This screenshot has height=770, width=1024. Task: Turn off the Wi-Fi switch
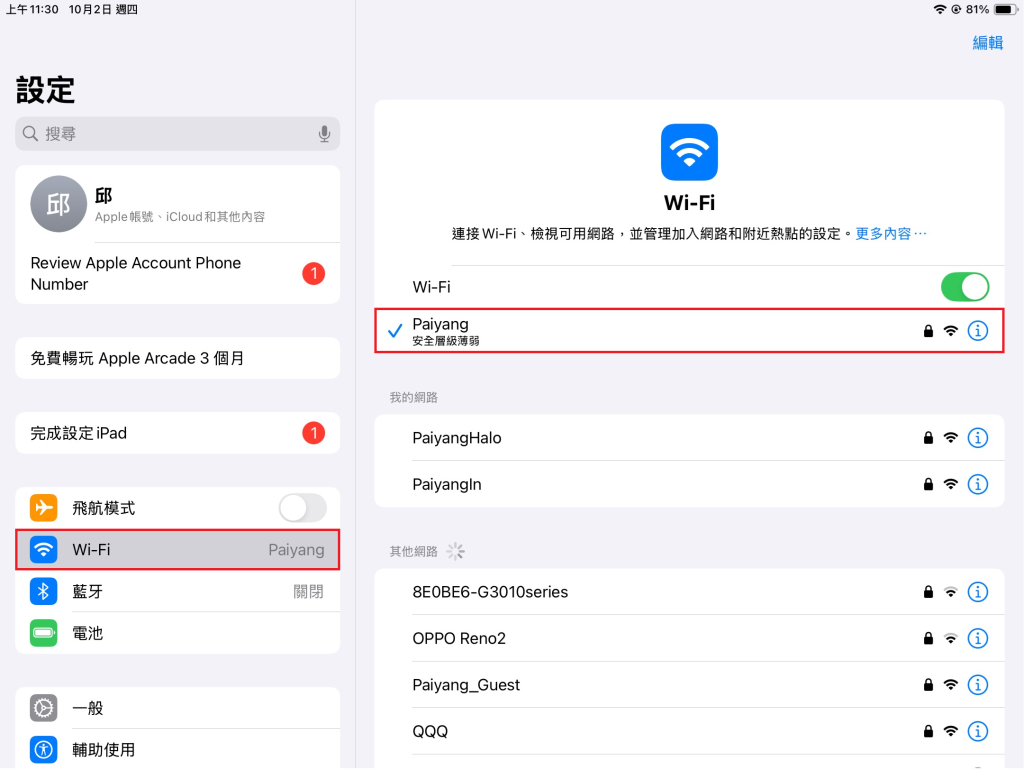tap(964, 287)
